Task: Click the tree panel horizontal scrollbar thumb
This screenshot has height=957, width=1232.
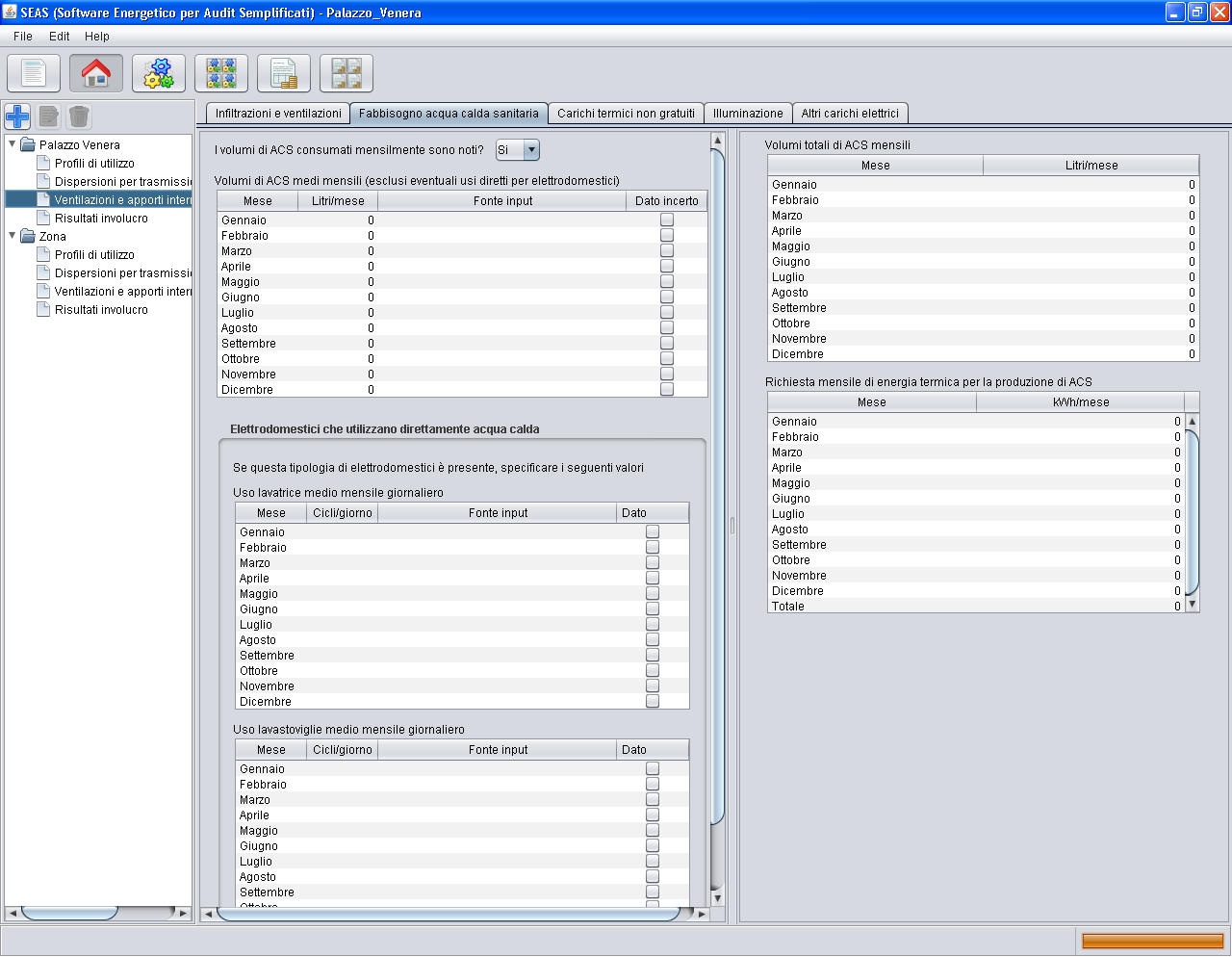Action: [x=69, y=914]
